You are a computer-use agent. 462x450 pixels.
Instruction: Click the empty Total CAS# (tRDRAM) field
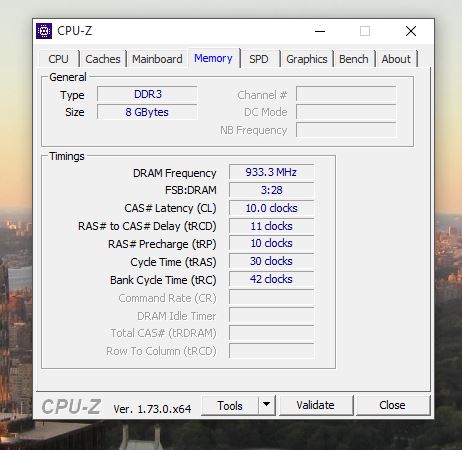pyautogui.click(x=271, y=333)
